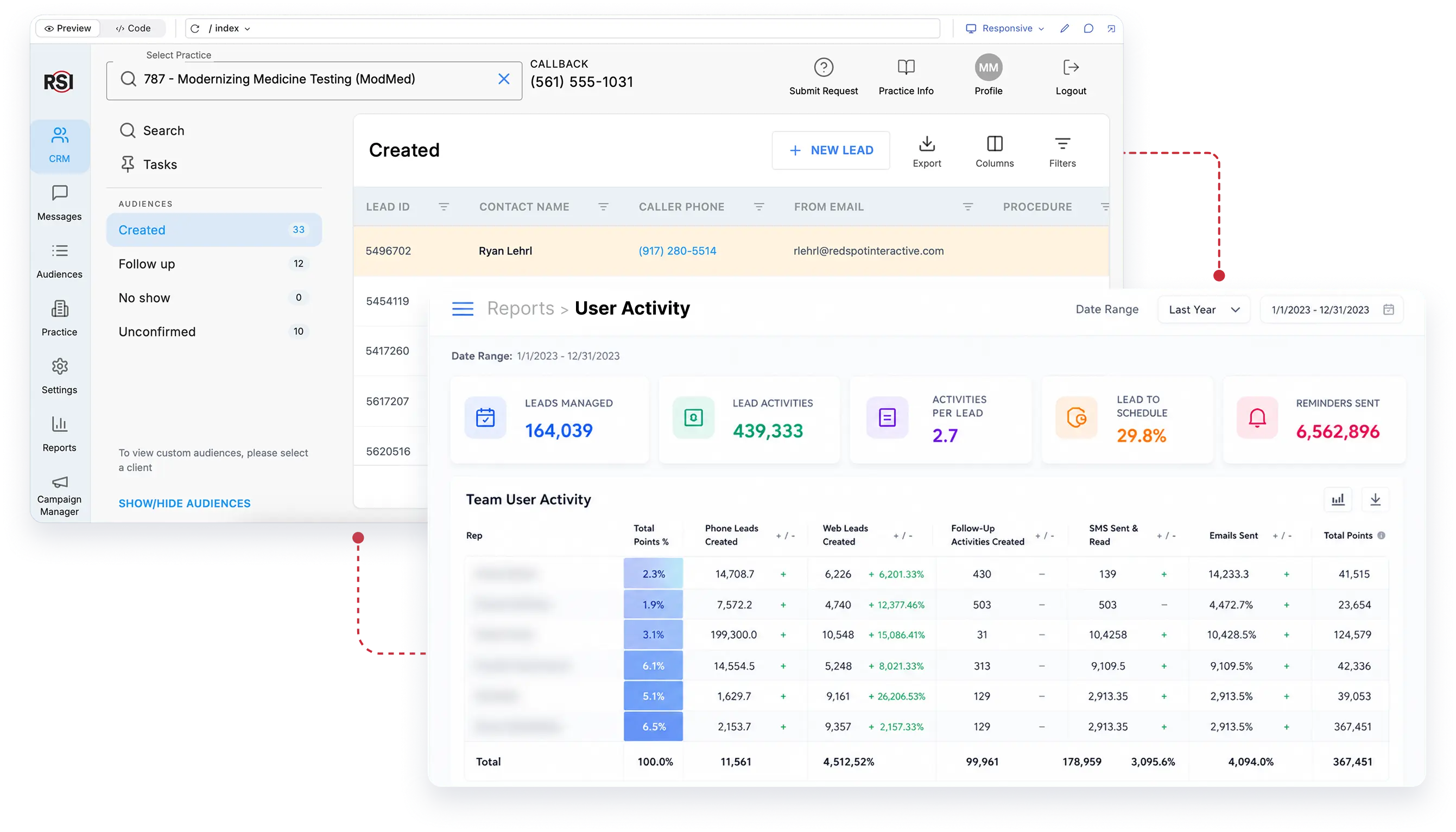This screenshot has height=832, width=1456.
Task: Click the RSI logo
Action: click(58, 82)
